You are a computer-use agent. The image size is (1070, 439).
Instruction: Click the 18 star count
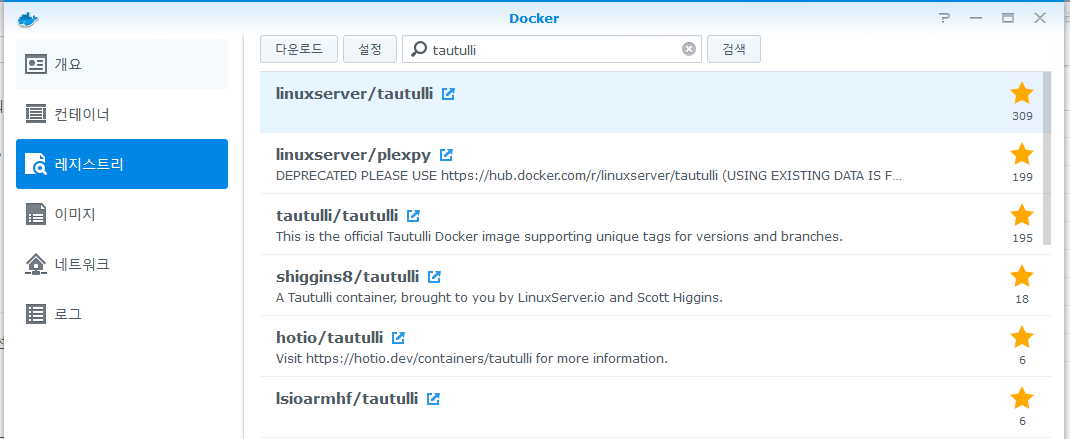click(1022, 299)
